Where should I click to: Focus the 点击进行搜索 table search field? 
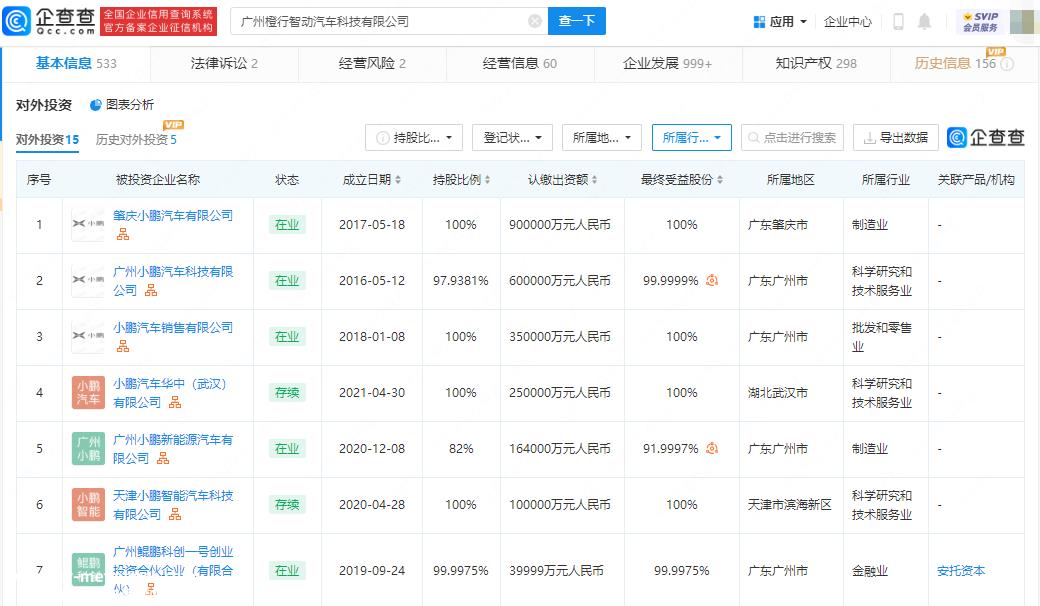pyautogui.click(x=792, y=137)
